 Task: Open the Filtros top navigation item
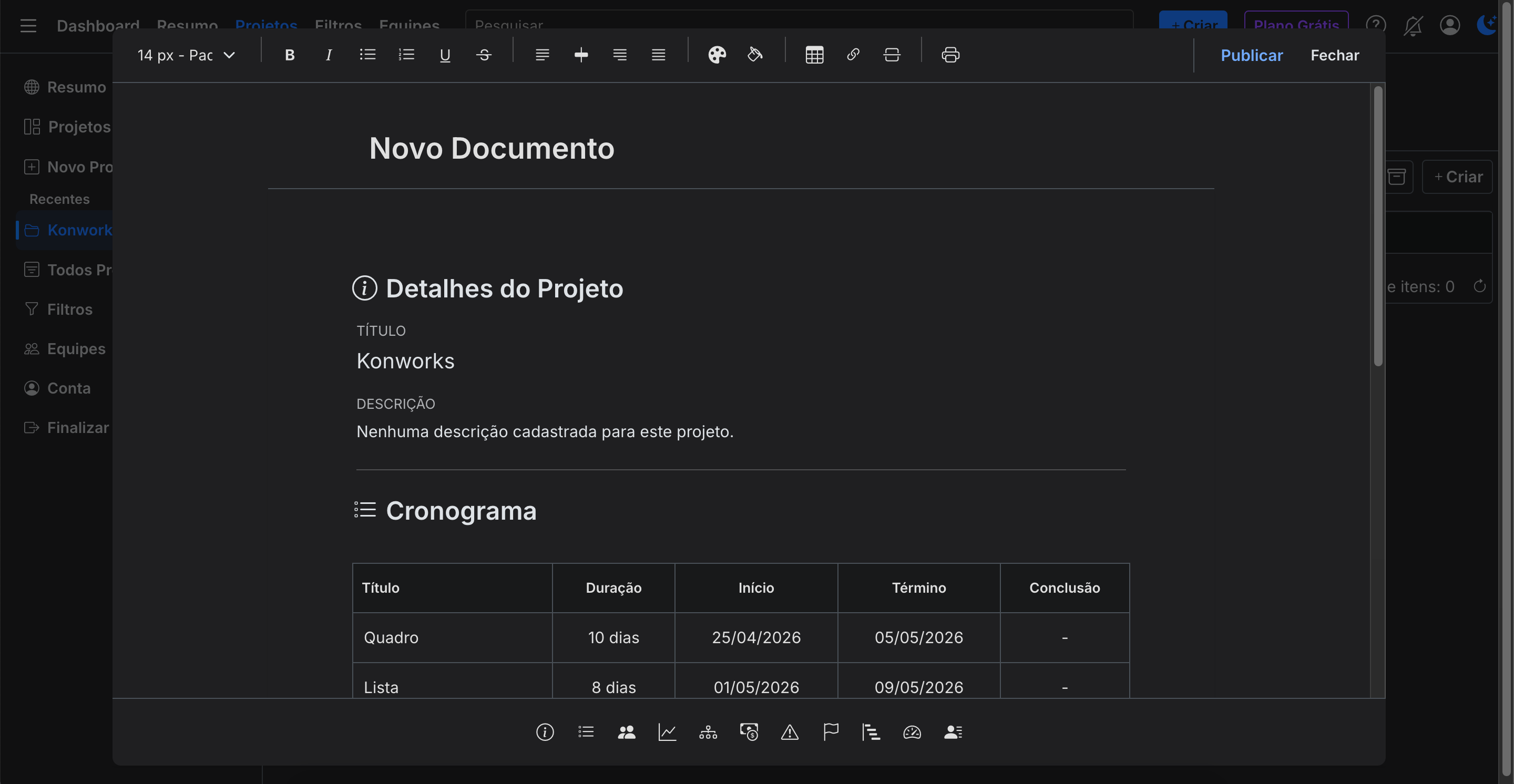tap(338, 26)
